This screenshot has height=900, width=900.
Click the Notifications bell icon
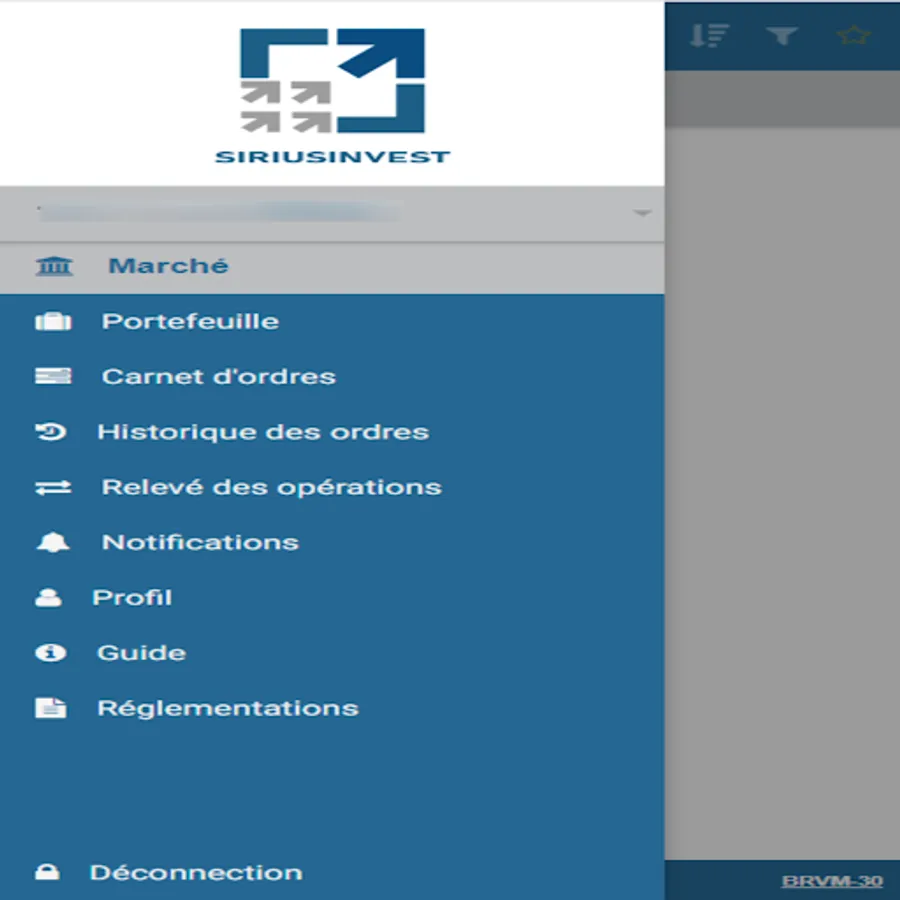coord(53,542)
